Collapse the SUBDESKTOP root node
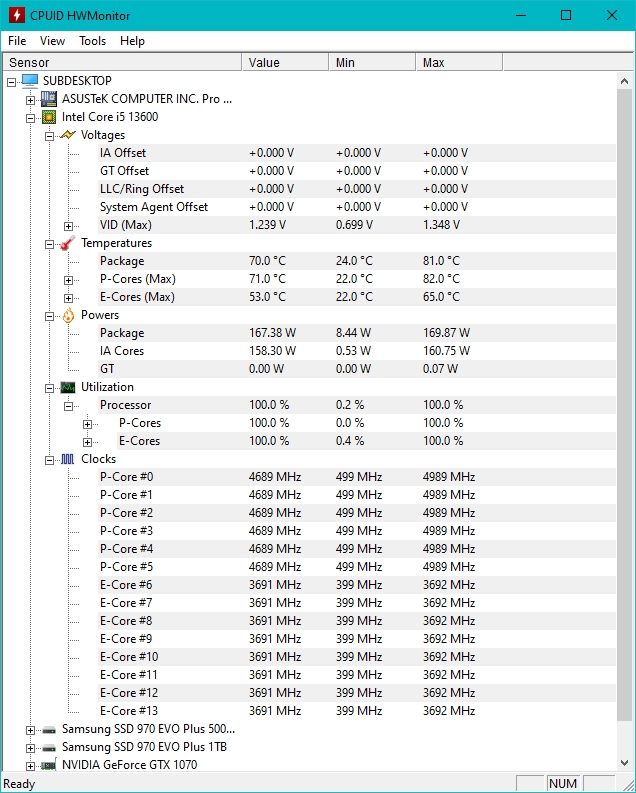 coord(12,82)
